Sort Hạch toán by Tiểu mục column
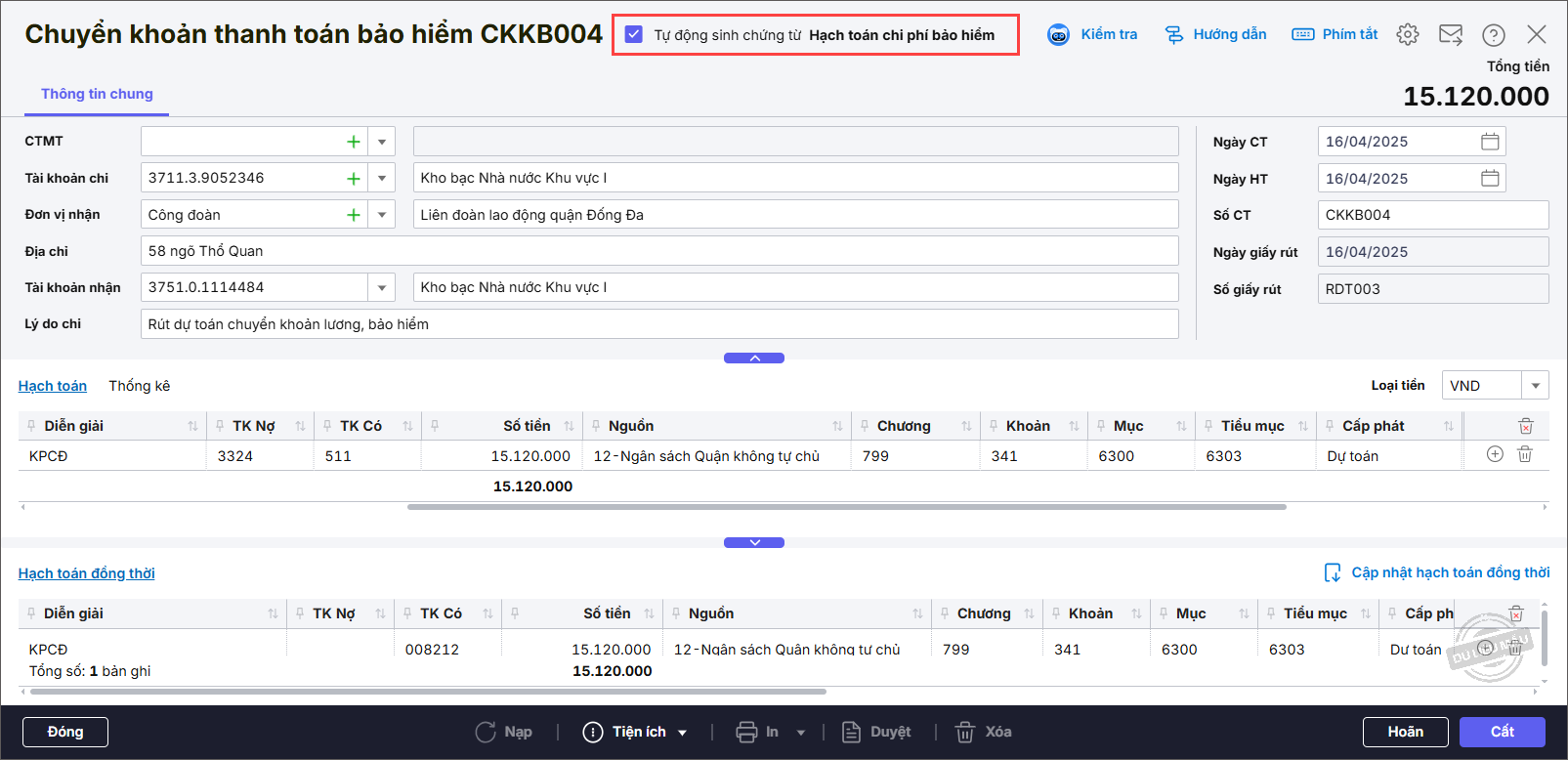1568x760 pixels. [1302, 426]
